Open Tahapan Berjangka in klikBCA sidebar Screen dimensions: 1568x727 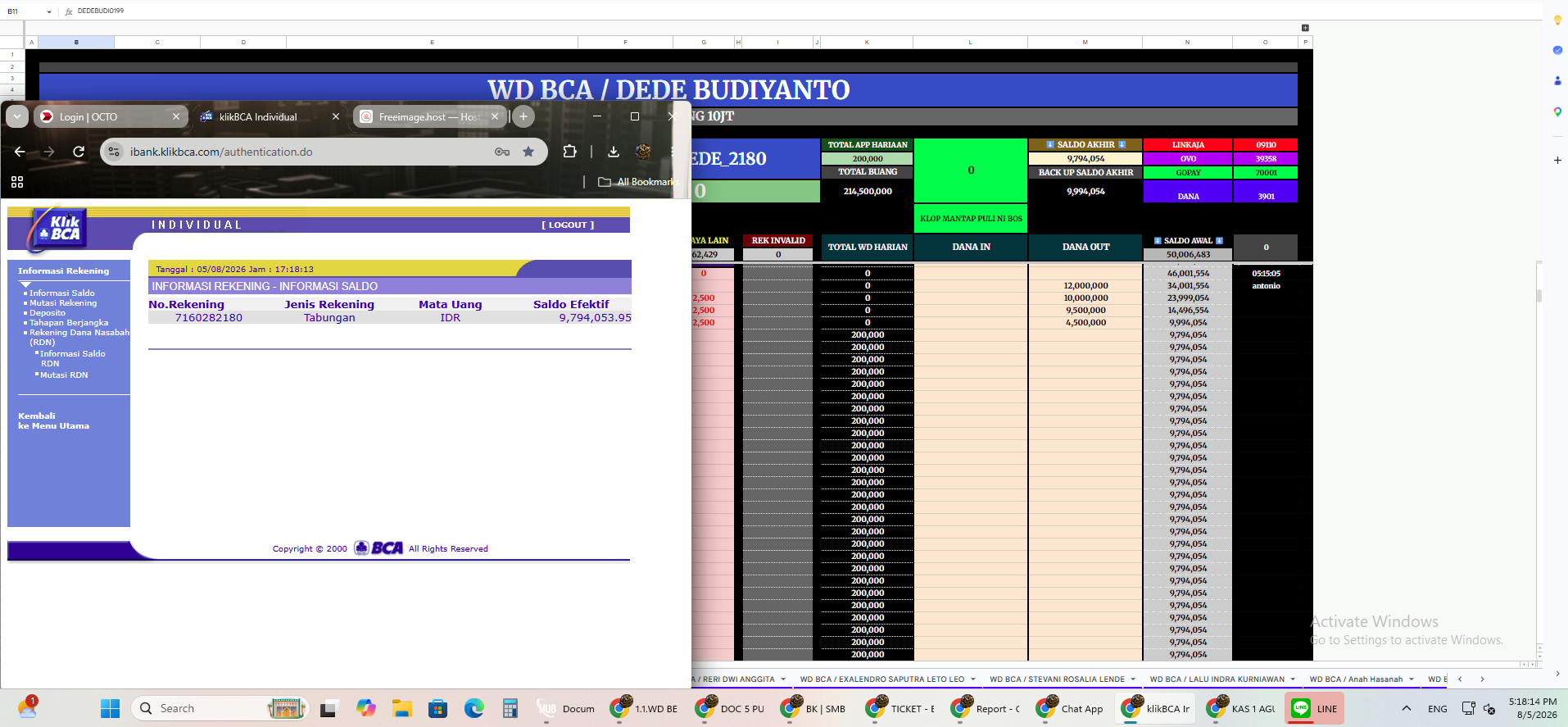click(x=69, y=323)
